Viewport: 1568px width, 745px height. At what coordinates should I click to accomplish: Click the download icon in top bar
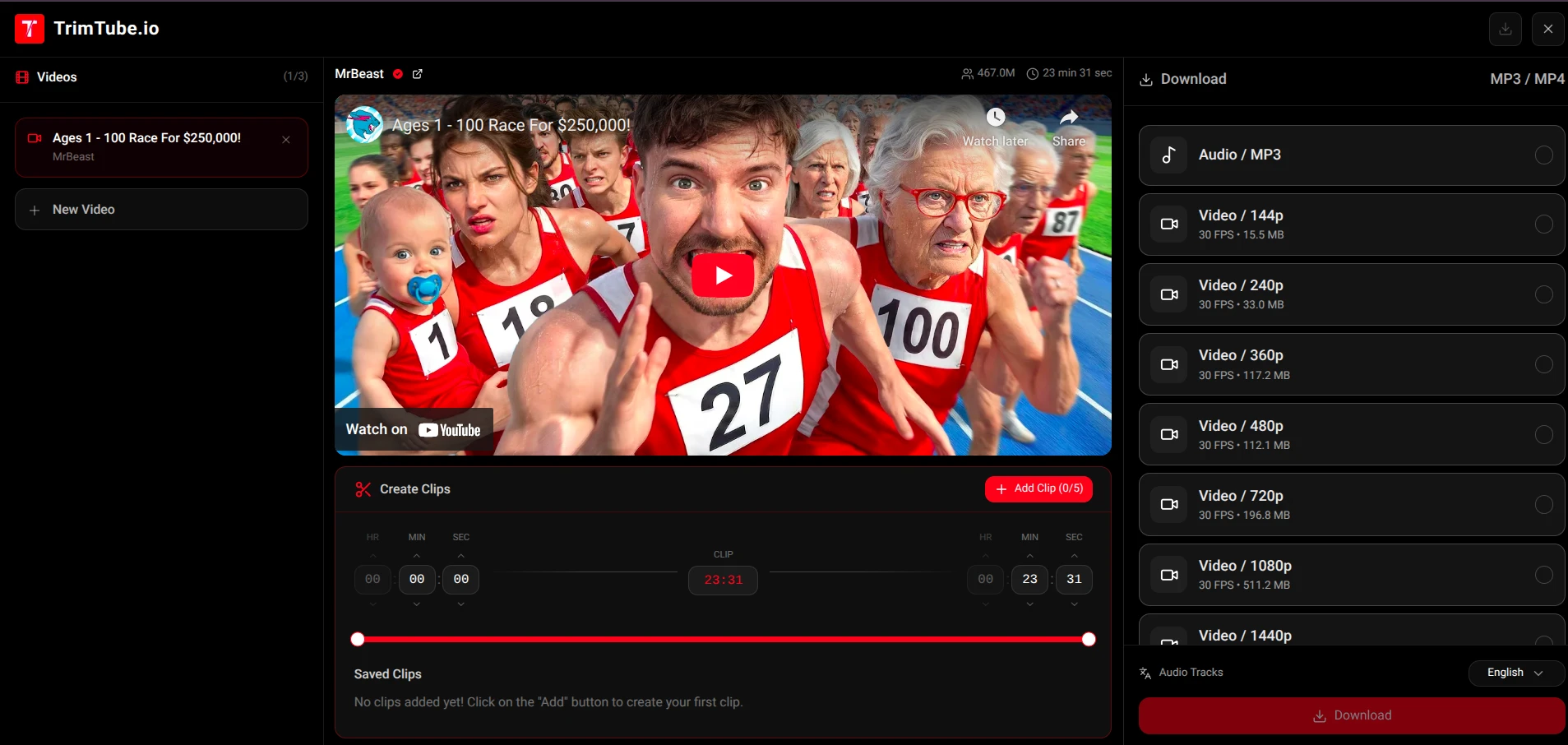click(1505, 29)
